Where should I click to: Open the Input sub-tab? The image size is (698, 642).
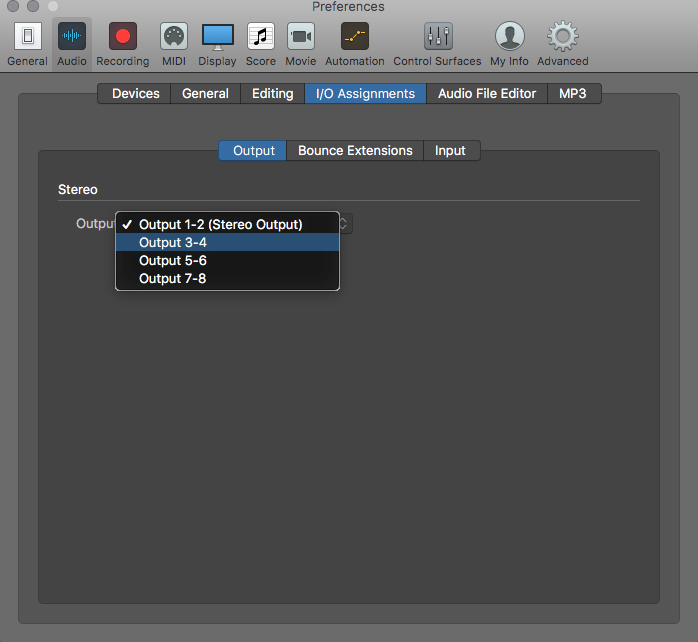coord(451,150)
